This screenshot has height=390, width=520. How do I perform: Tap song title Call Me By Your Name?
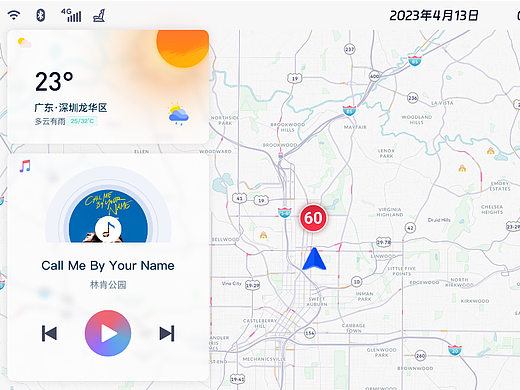(x=108, y=266)
